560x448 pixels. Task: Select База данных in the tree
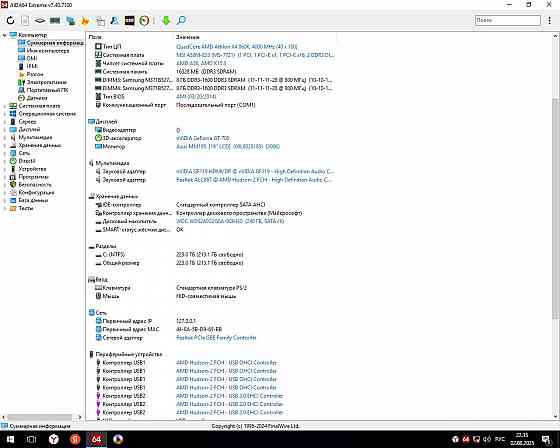click(33, 200)
